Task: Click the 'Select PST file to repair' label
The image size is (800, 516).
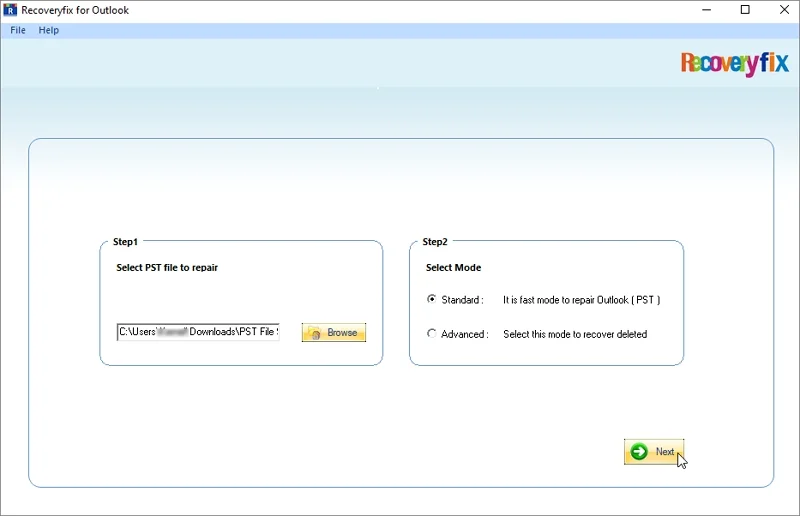Action: (167, 267)
